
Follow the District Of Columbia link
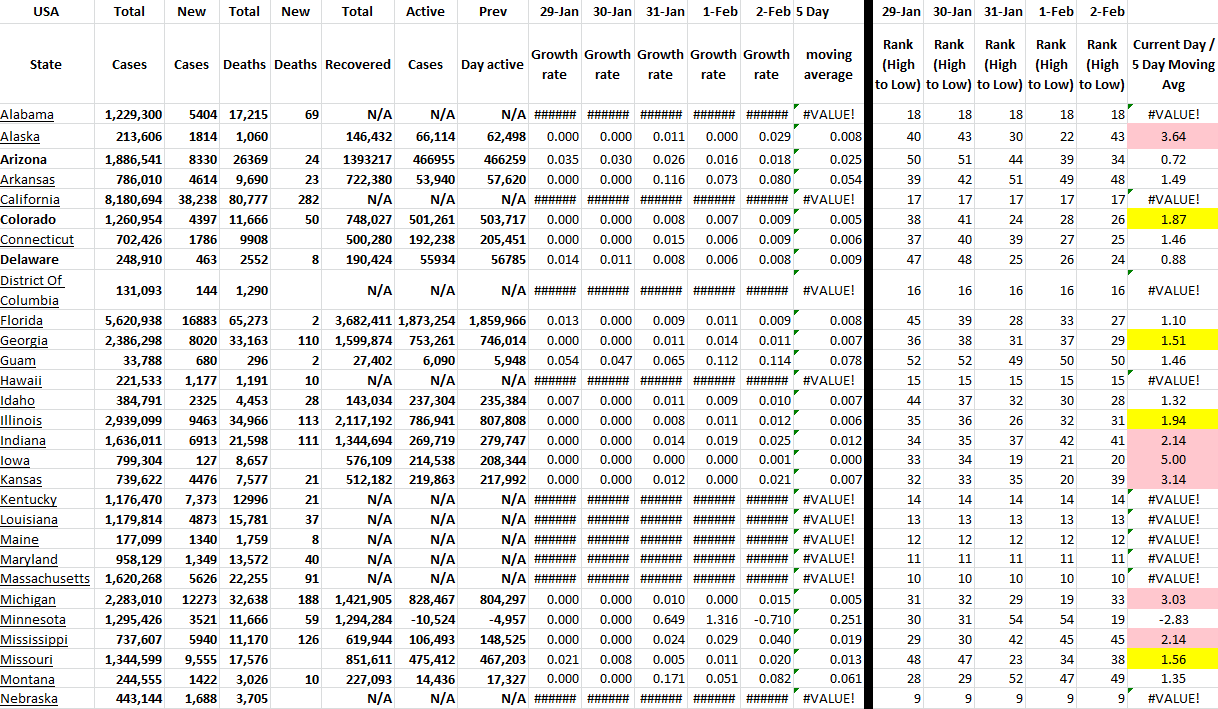tap(30, 290)
